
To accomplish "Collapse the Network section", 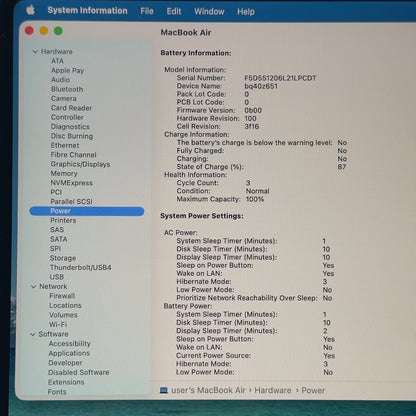I will point(33,286).
